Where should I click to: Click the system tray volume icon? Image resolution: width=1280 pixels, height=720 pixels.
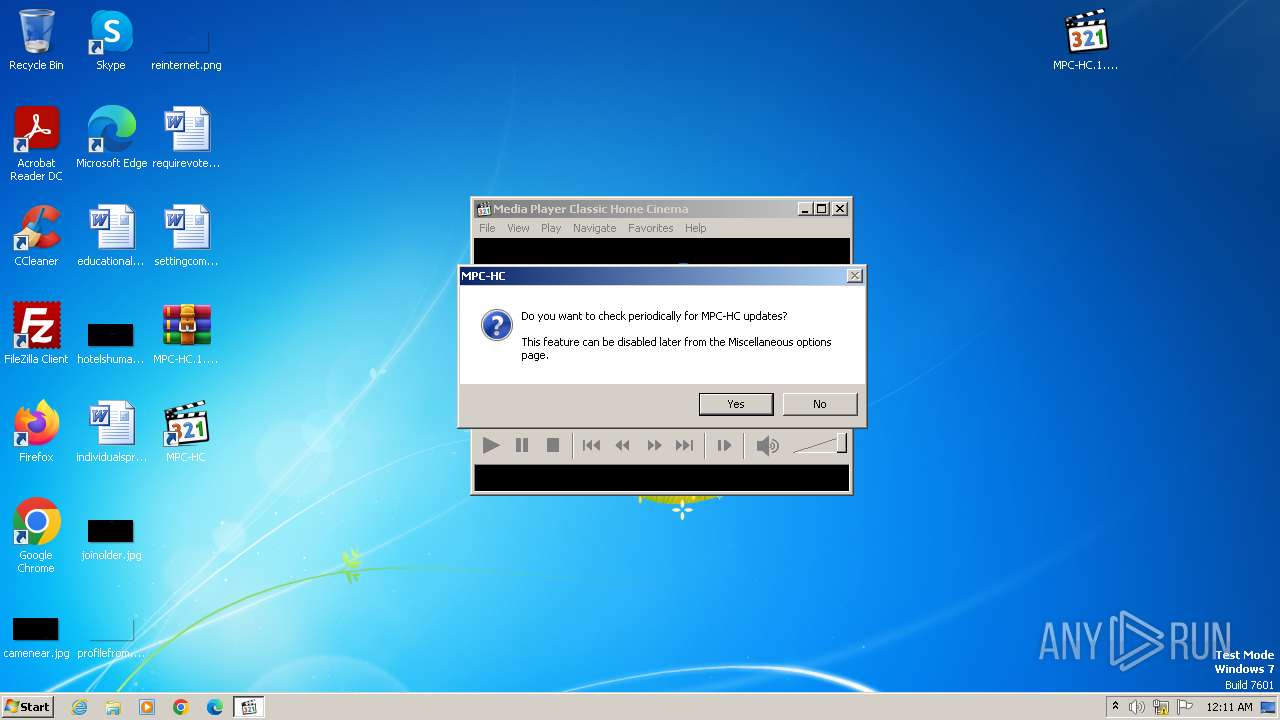(1137, 707)
